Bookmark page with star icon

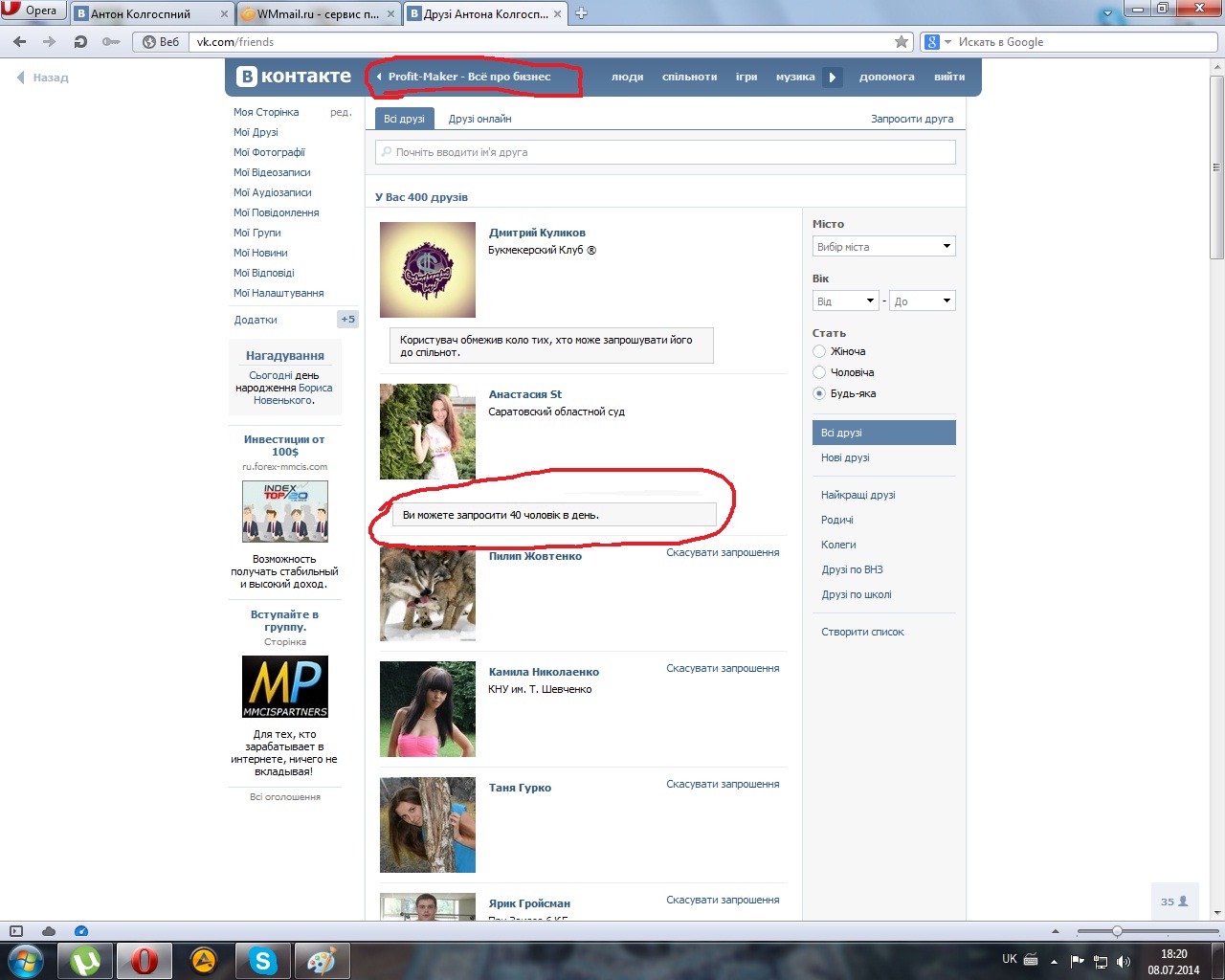(x=901, y=42)
